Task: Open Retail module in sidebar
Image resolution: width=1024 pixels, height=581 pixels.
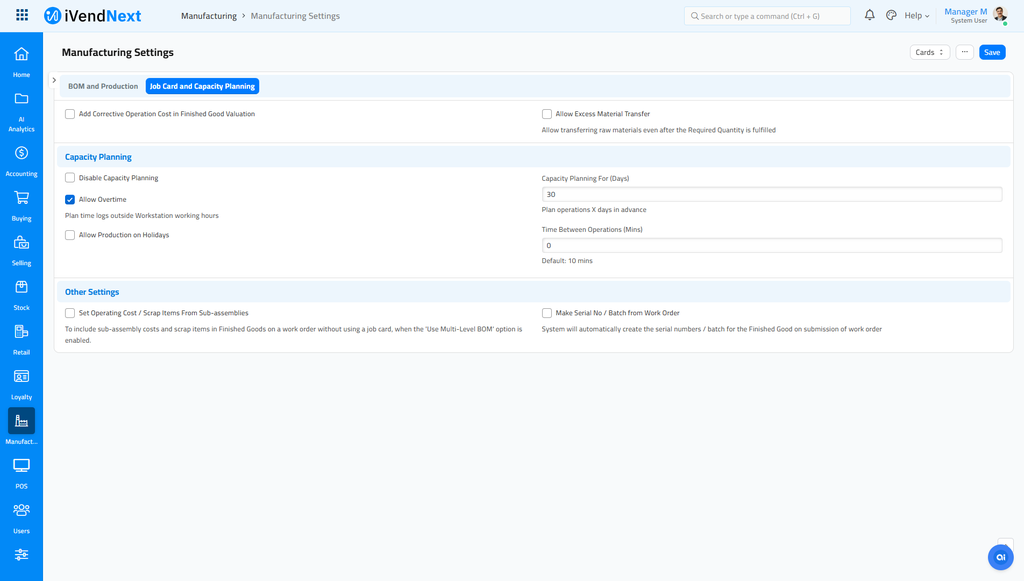Action: click(x=22, y=339)
